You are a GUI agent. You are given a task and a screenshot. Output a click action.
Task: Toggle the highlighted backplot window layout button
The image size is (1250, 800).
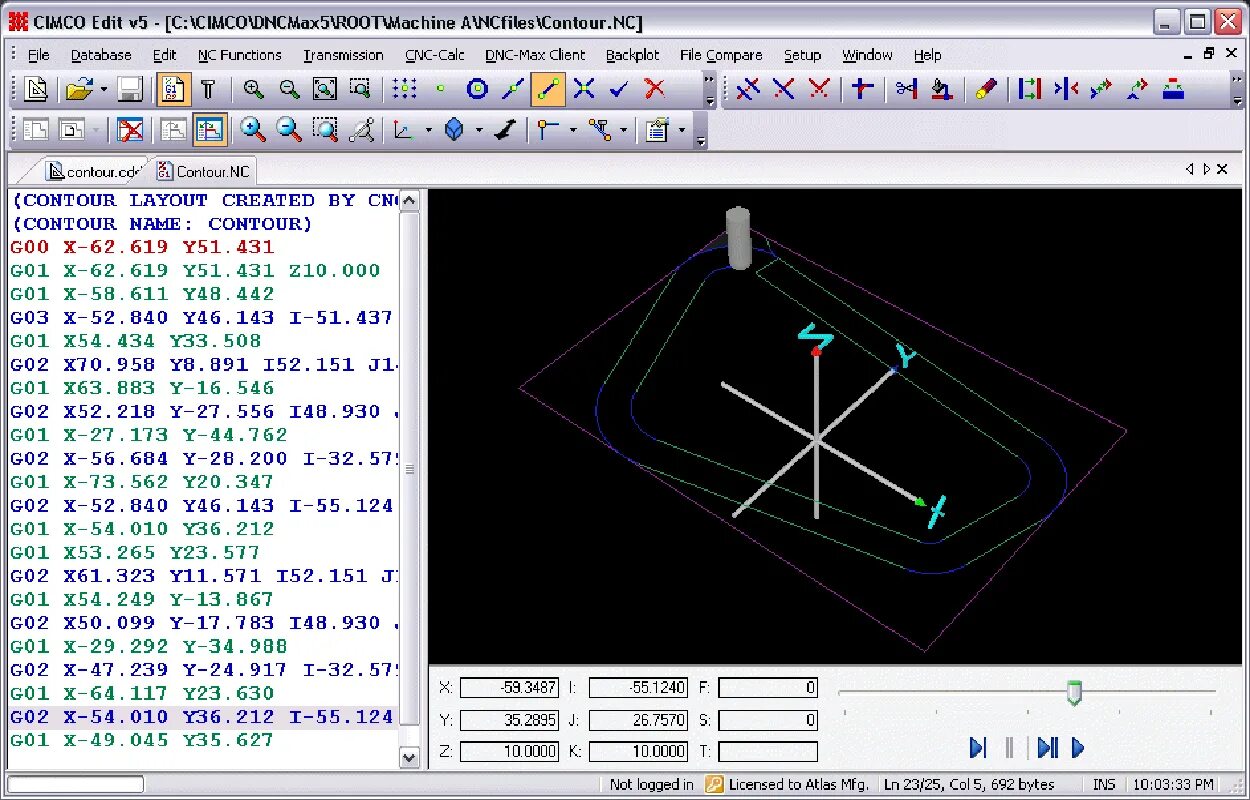pyautogui.click(x=210, y=130)
